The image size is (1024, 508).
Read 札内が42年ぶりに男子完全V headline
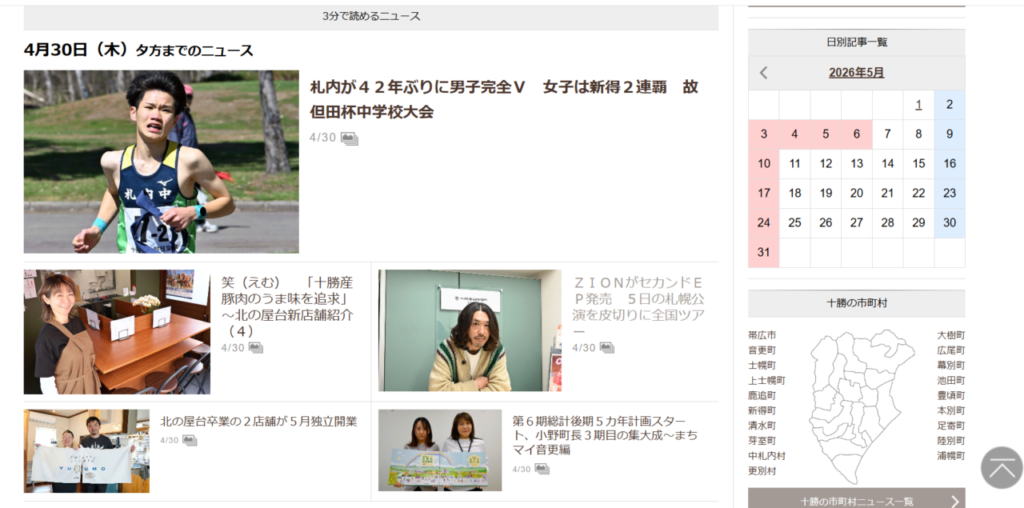pyautogui.click(x=504, y=99)
